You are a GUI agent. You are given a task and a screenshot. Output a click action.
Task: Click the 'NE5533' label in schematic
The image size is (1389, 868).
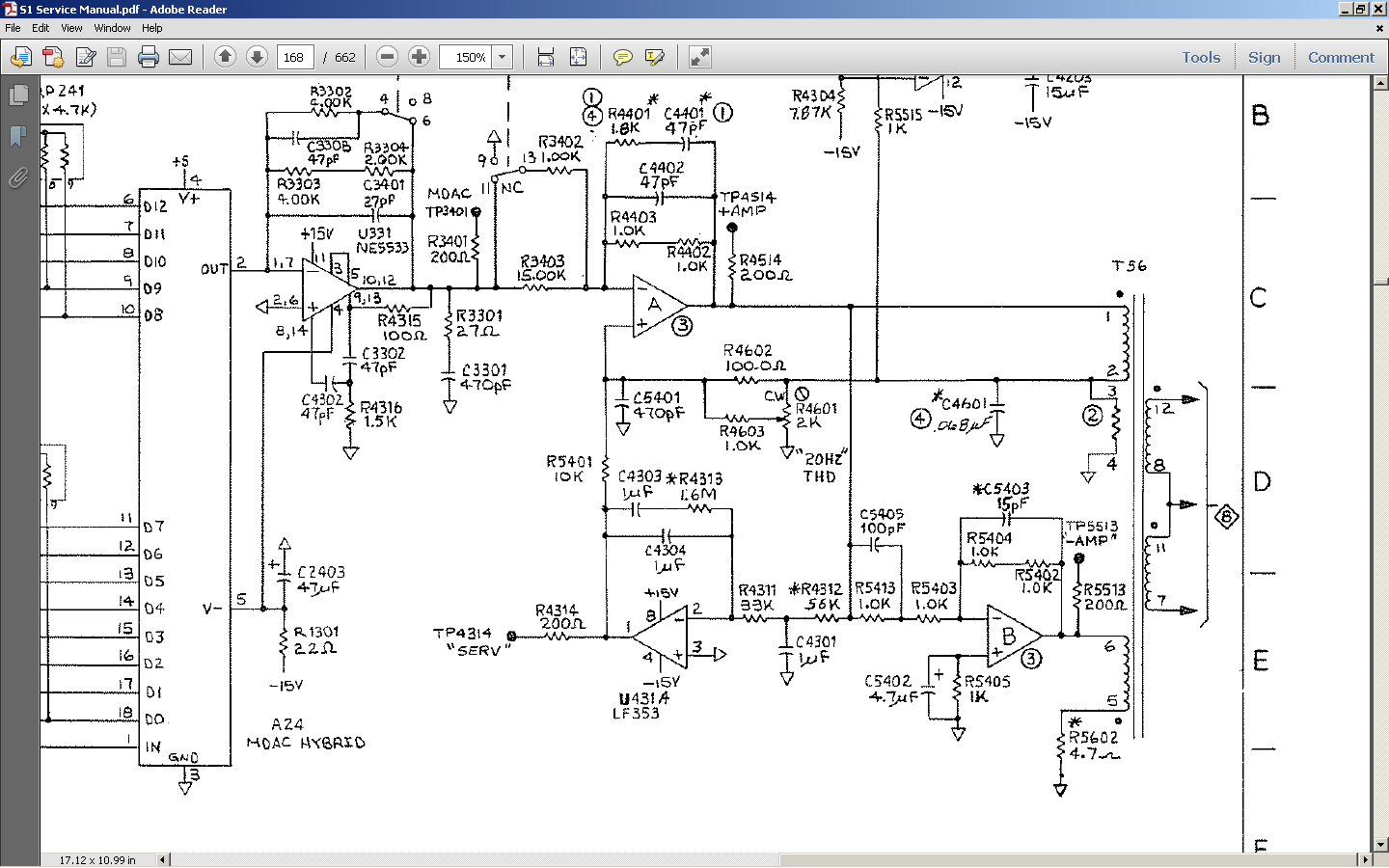383,248
